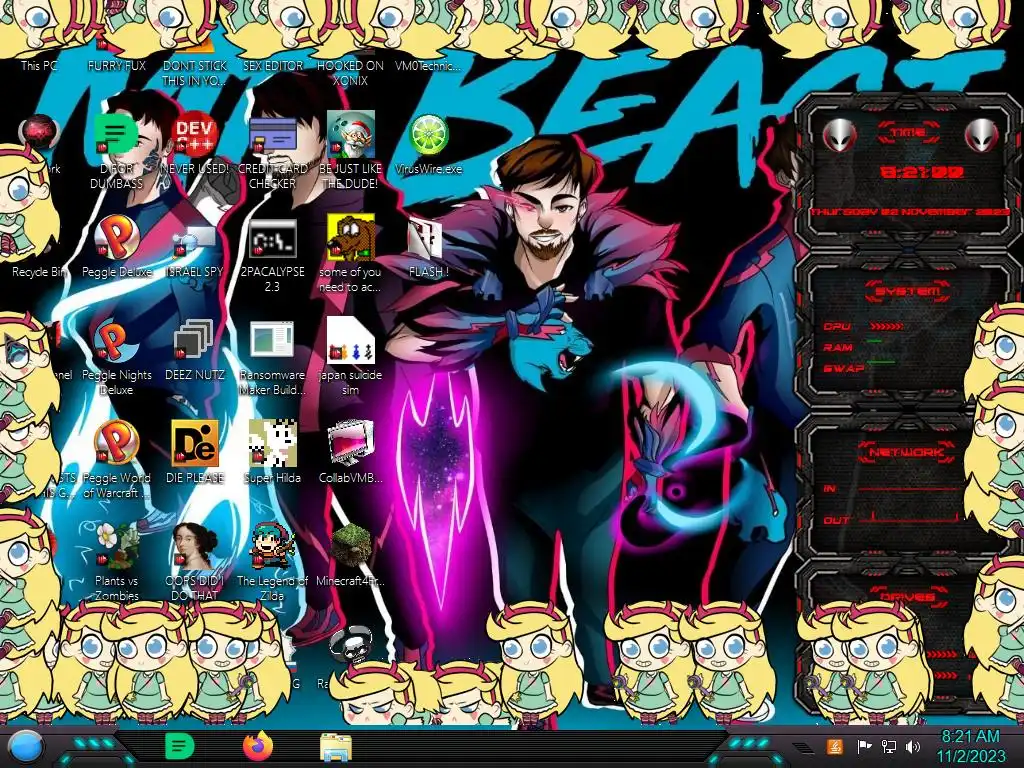1024x768 pixels.
Task: Open the taskbar clock showing 8:21 AM
Action: [970, 746]
